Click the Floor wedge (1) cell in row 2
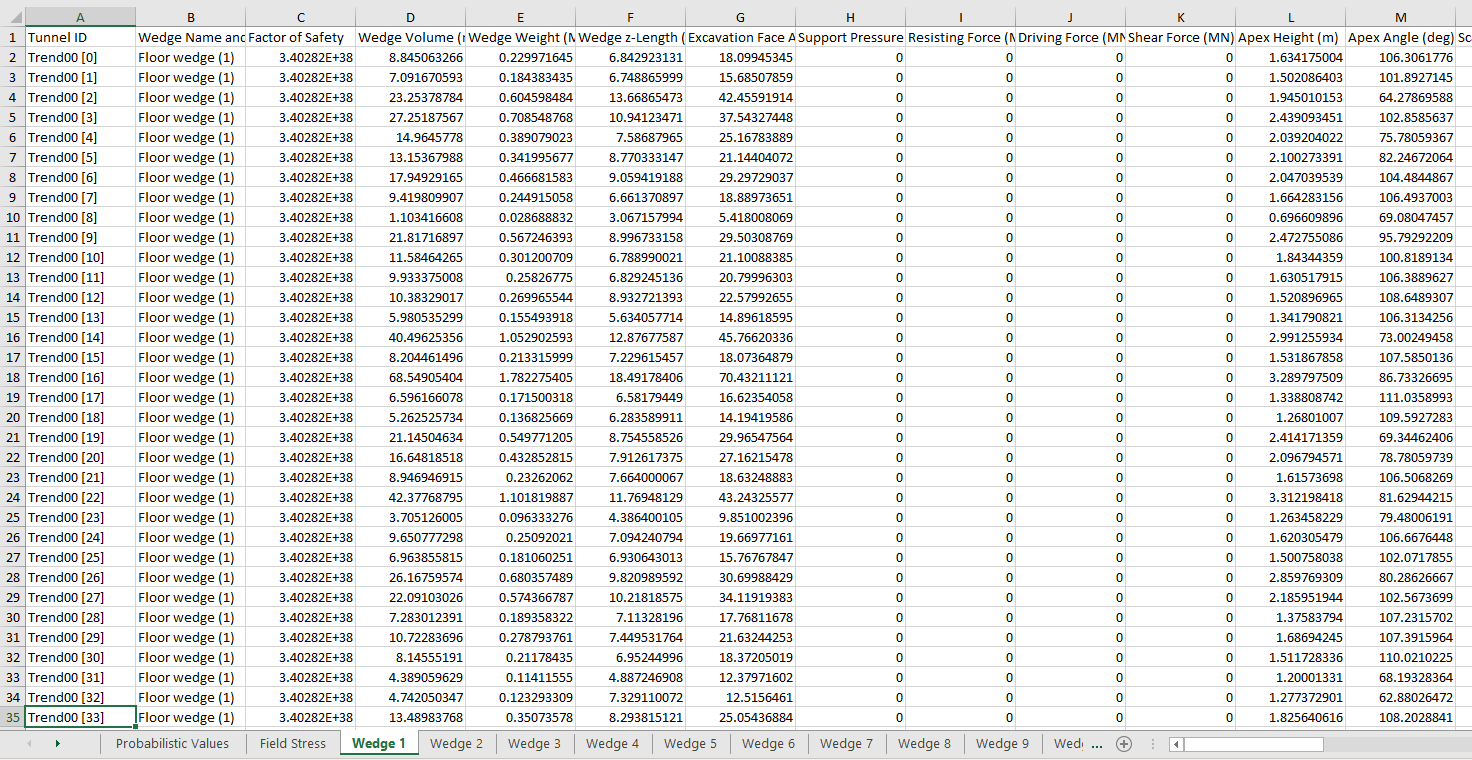The image size is (1472, 760). click(x=190, y=57)
